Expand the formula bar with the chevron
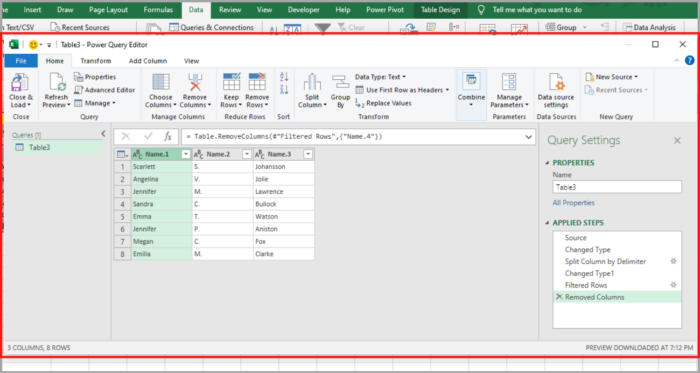Screen dimensions: 700x373 click(x=529, y=137)
